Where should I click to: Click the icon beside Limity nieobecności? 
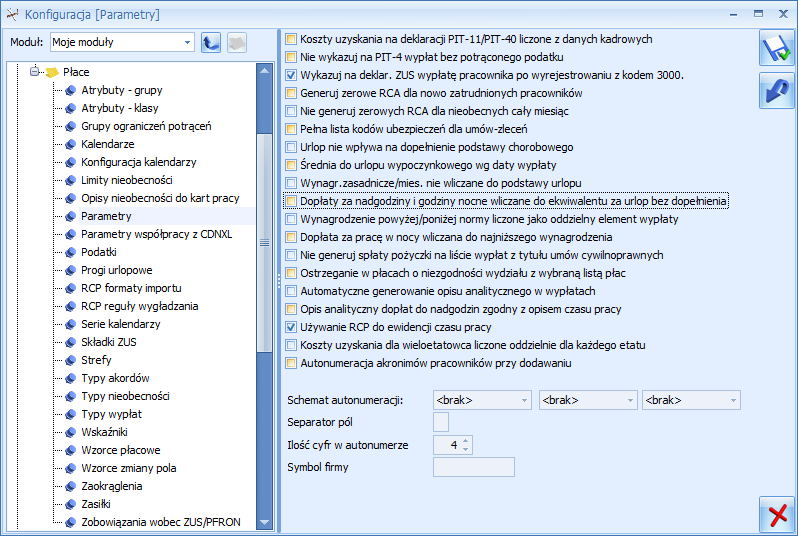coord(71,181)
